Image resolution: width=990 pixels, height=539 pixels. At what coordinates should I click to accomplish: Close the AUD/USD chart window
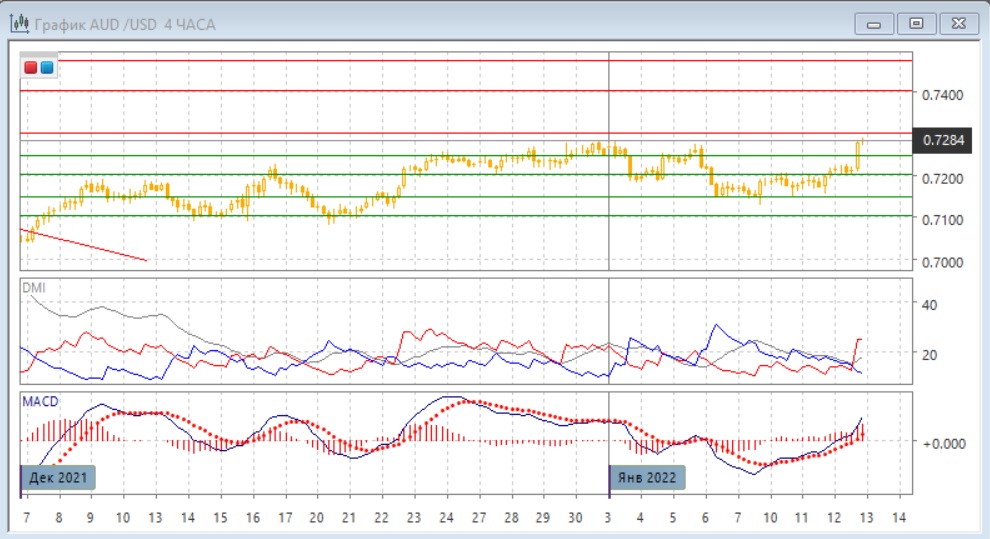click(958, 24)
